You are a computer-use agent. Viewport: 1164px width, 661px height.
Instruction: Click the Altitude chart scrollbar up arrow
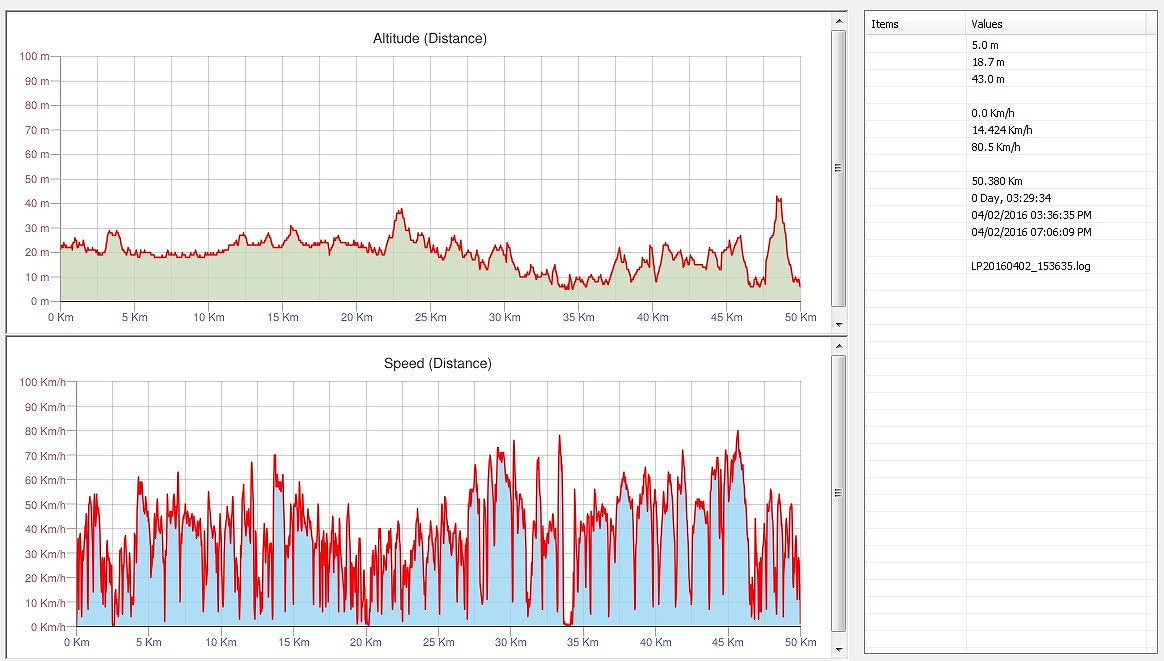838,19
